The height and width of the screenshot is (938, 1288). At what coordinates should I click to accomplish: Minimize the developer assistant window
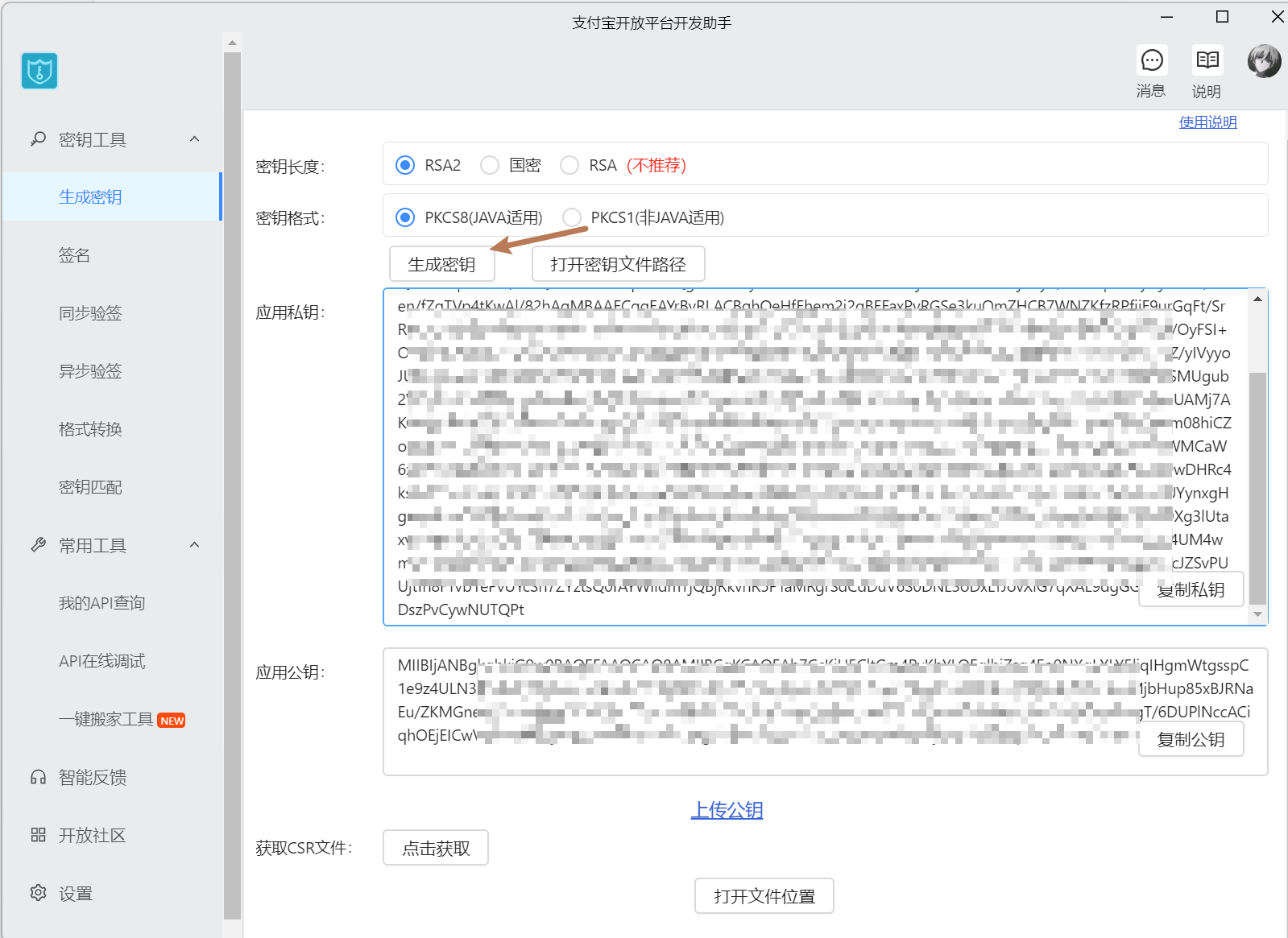tap(1166, 16)
